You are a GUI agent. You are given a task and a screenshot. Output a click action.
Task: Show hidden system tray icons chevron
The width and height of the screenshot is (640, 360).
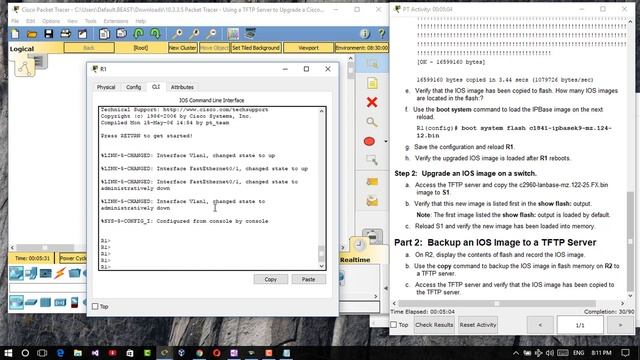click(x=516, y=353)
